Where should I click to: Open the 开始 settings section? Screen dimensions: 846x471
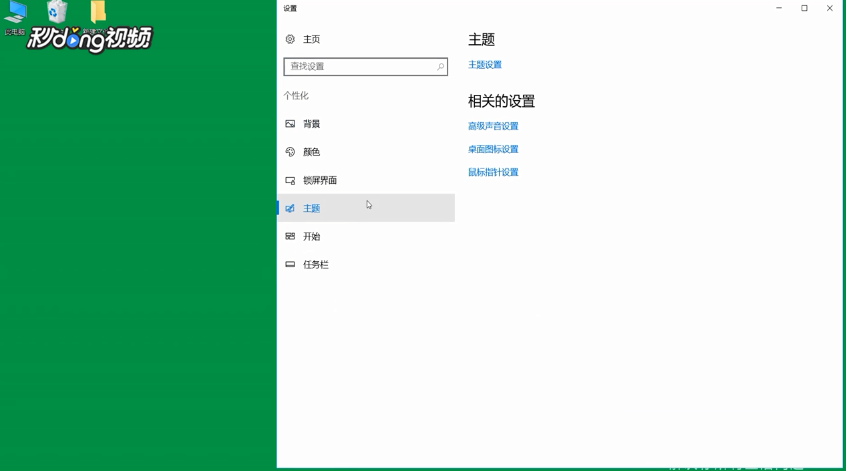click(366, 236)
